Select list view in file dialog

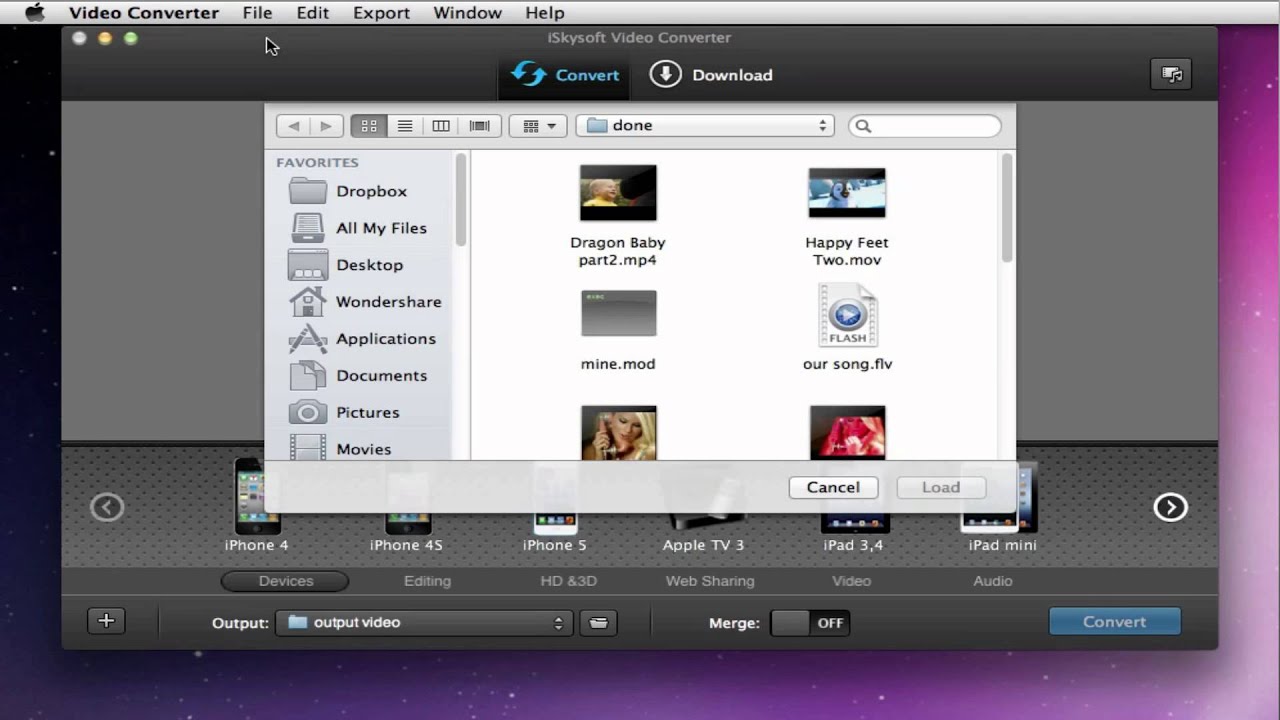point(405,126)
